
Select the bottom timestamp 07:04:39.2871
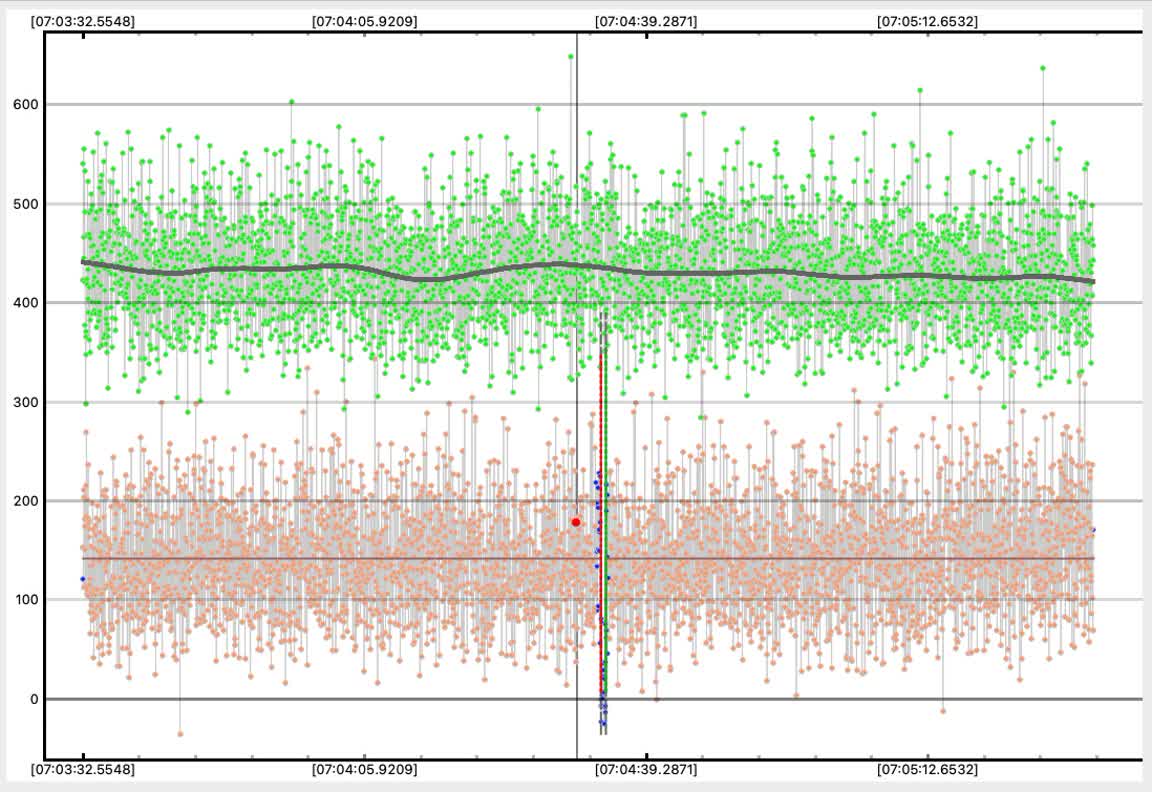646,770
